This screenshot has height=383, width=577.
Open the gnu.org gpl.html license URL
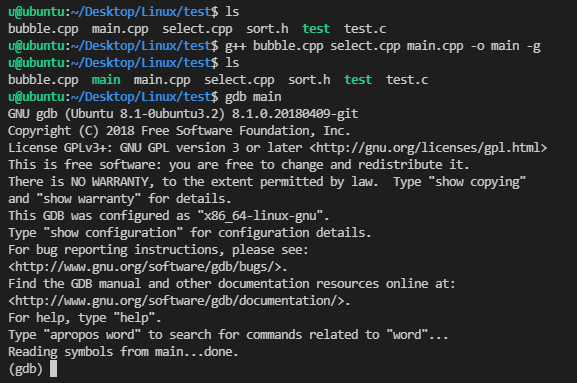coord(428,148)
